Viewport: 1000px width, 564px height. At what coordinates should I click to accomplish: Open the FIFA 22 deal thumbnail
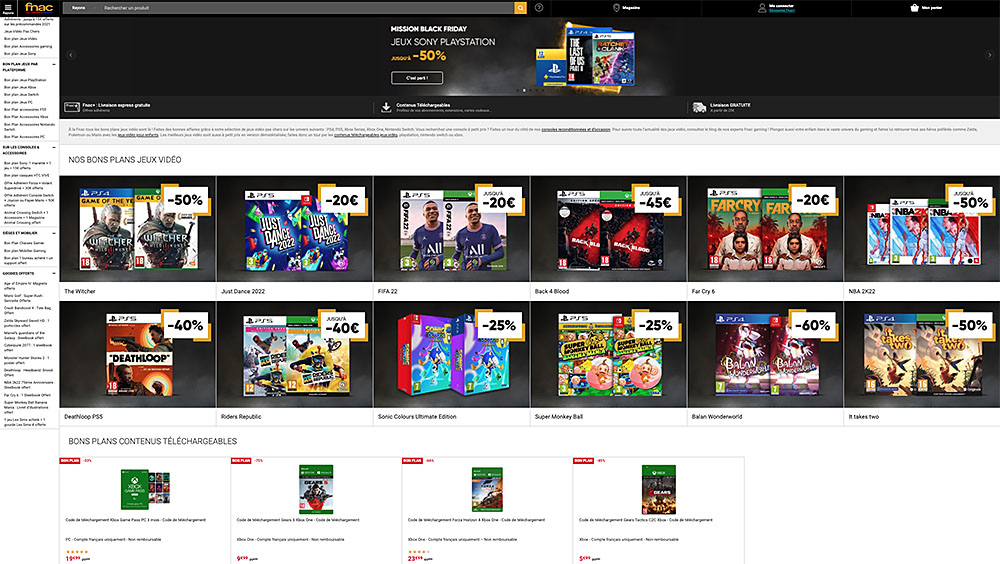tap(451, 229)
